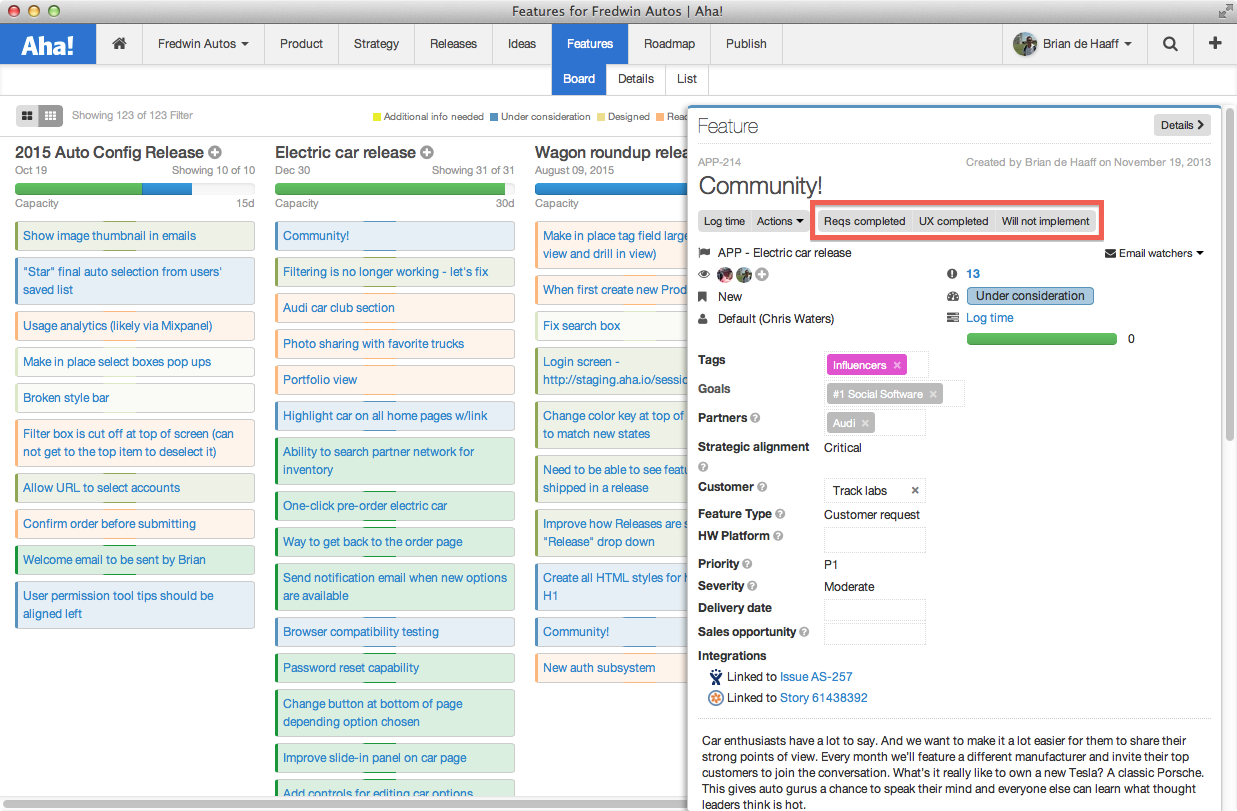Remove the Audi partner

[x=865, y=423]
